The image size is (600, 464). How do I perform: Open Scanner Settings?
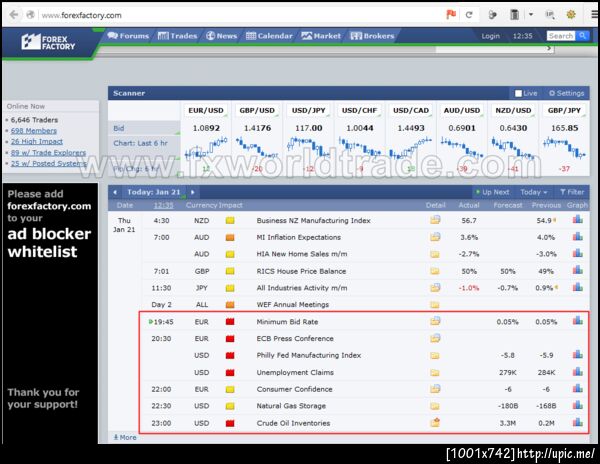click(566, 93)
